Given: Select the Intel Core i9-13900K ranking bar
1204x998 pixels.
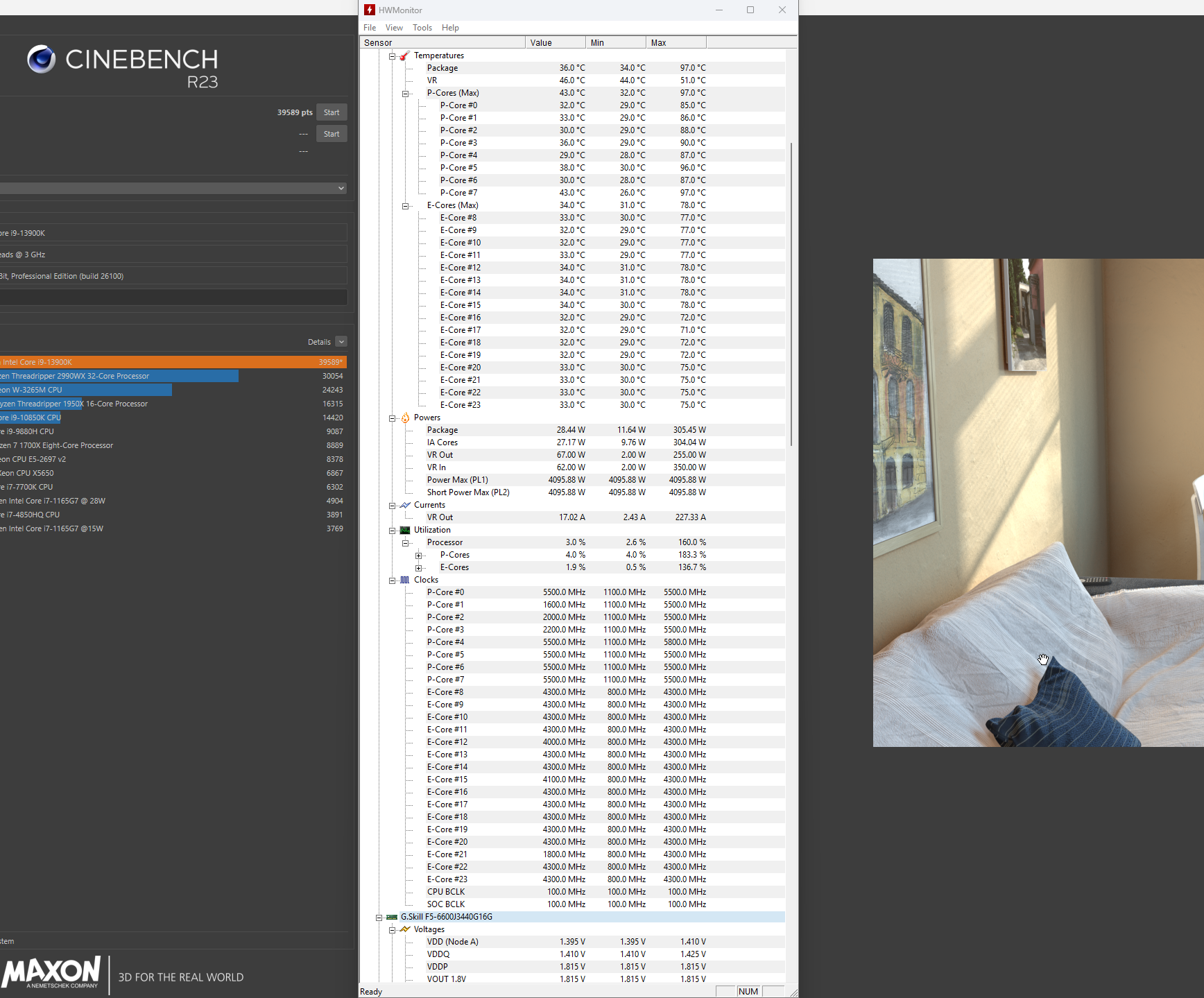Looking at the screenshot, I should click(x=173, y=362).
